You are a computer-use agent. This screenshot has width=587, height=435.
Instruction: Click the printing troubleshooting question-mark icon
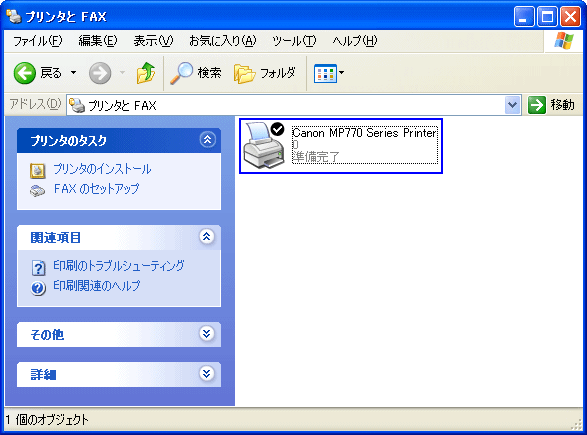point(38,268)
